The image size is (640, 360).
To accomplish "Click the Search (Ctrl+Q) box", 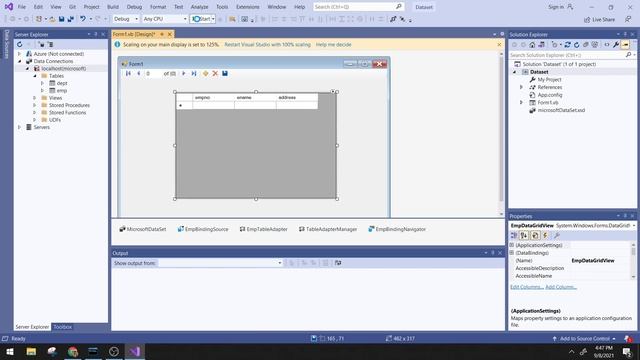I will coord(358,7).
